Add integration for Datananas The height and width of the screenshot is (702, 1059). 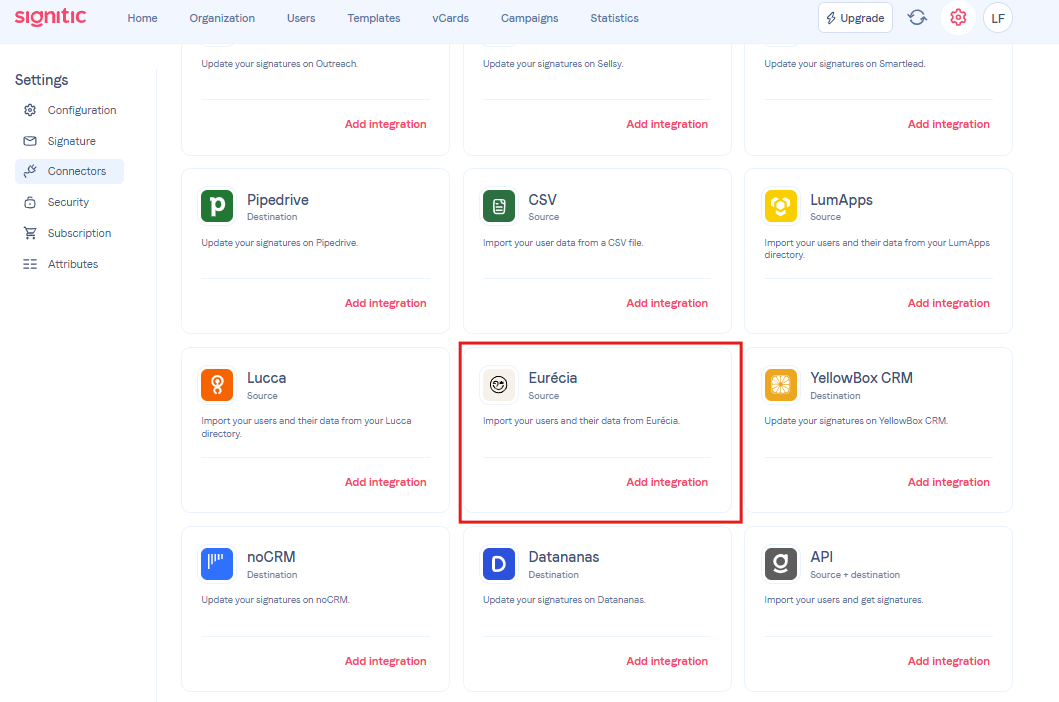click(667, 661)
